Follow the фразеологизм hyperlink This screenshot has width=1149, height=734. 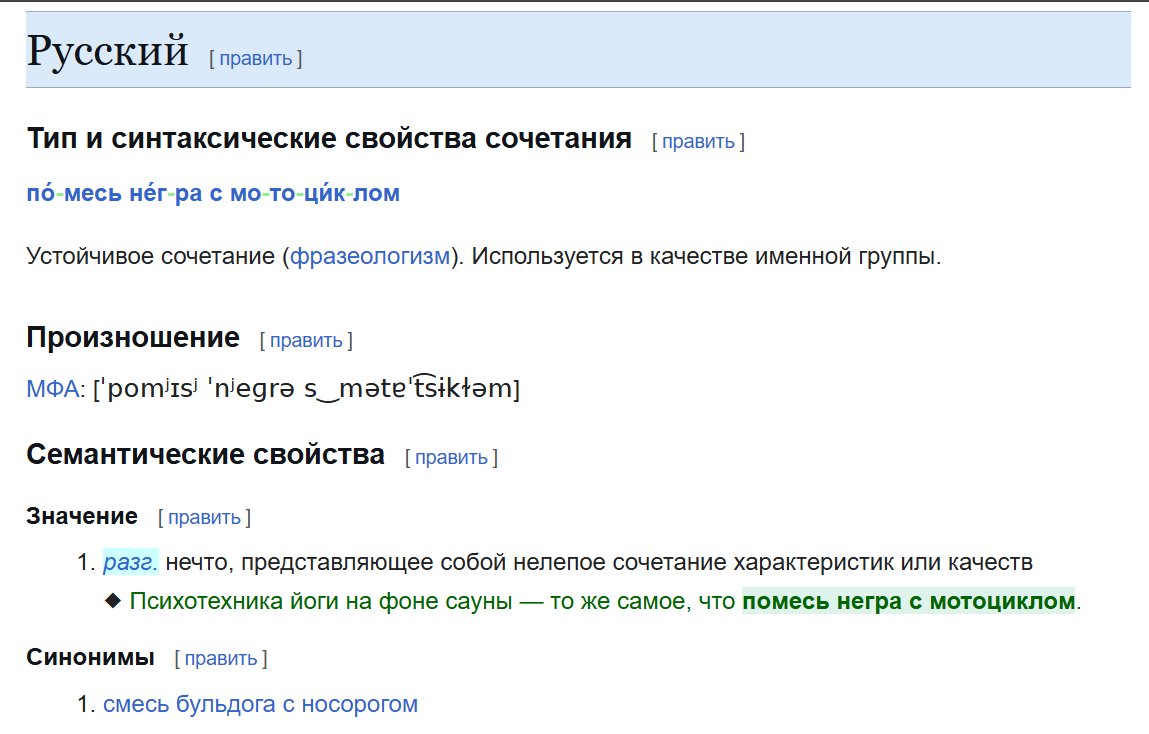point(370,256)
